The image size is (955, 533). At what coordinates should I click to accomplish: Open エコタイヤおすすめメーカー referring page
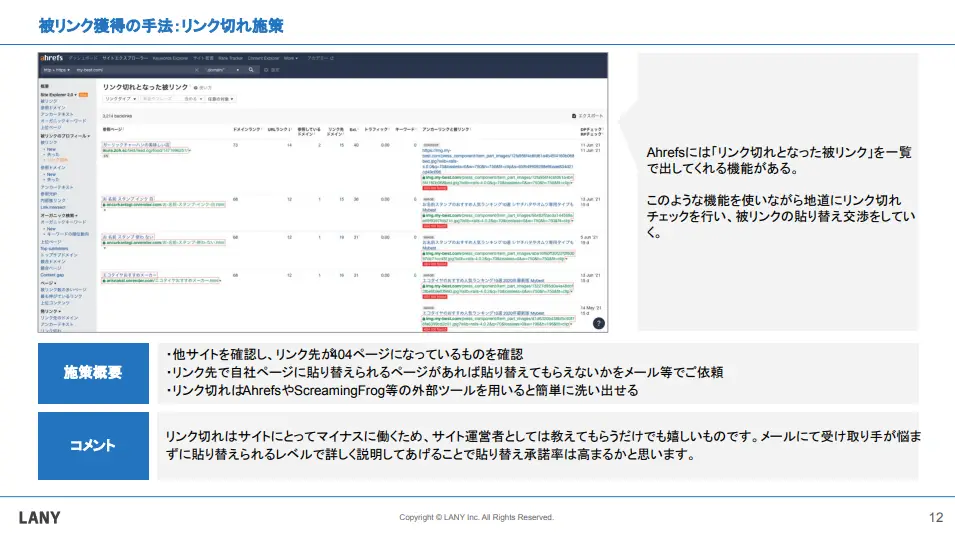[x=130, y=275]
